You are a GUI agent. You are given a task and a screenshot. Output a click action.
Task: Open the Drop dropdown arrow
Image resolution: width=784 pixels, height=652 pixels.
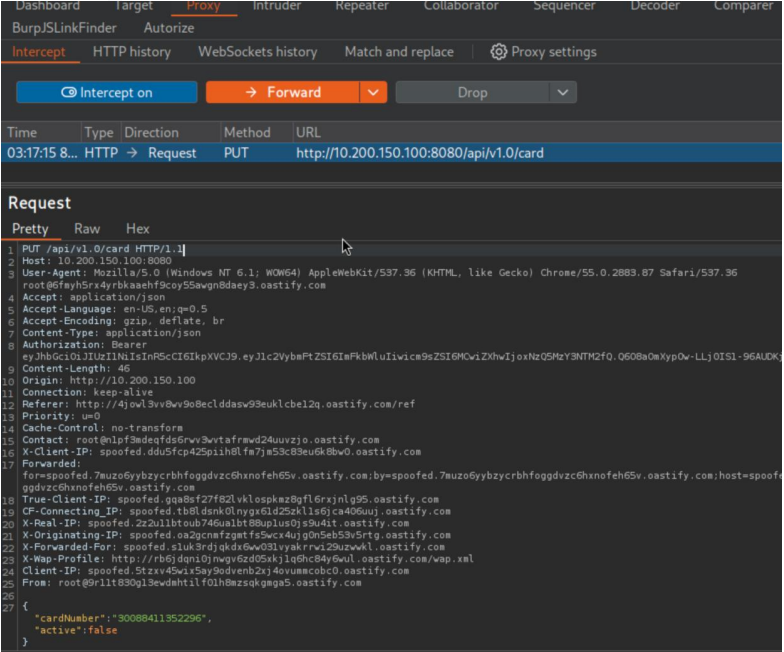[563, 93]
